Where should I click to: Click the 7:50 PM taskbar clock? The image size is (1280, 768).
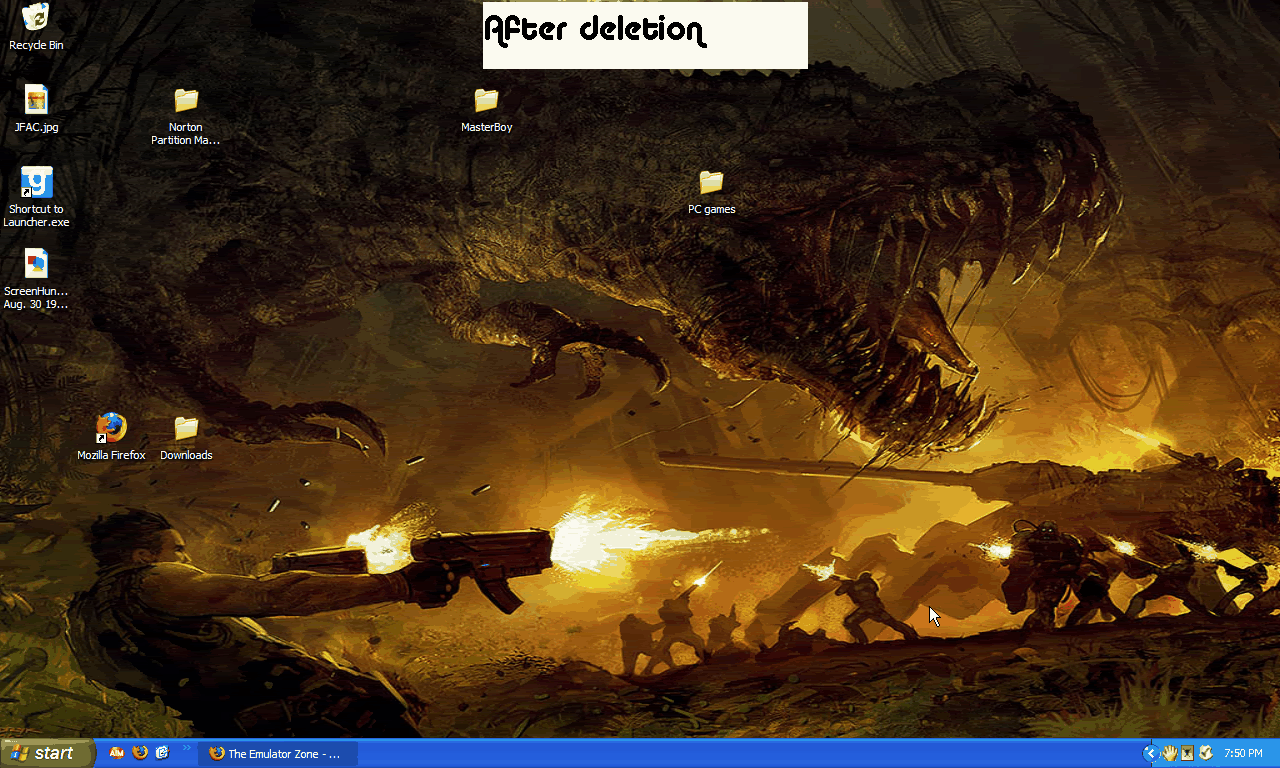coord(1243,754)
